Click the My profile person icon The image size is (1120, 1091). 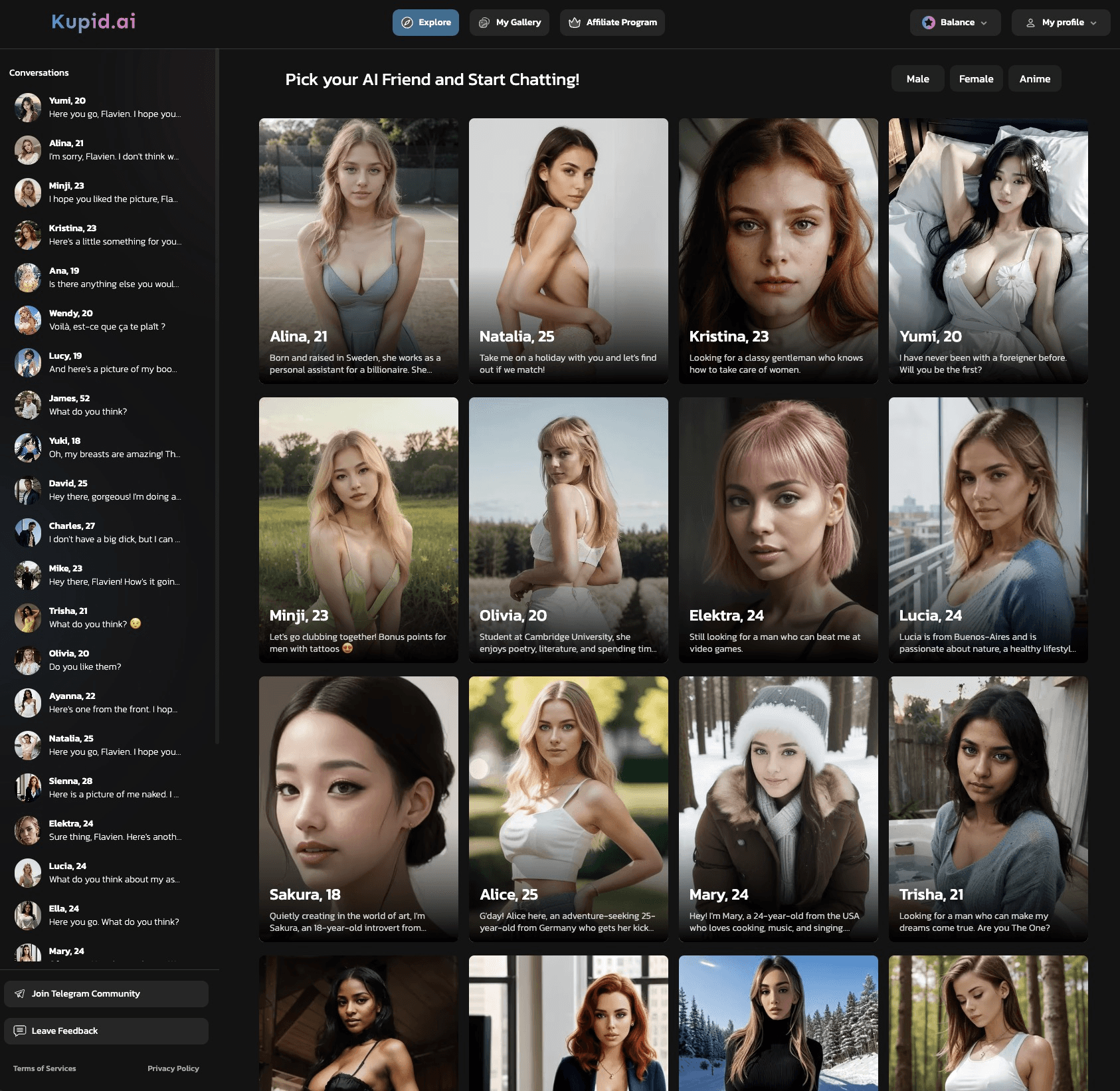[x=1030, y=23]
